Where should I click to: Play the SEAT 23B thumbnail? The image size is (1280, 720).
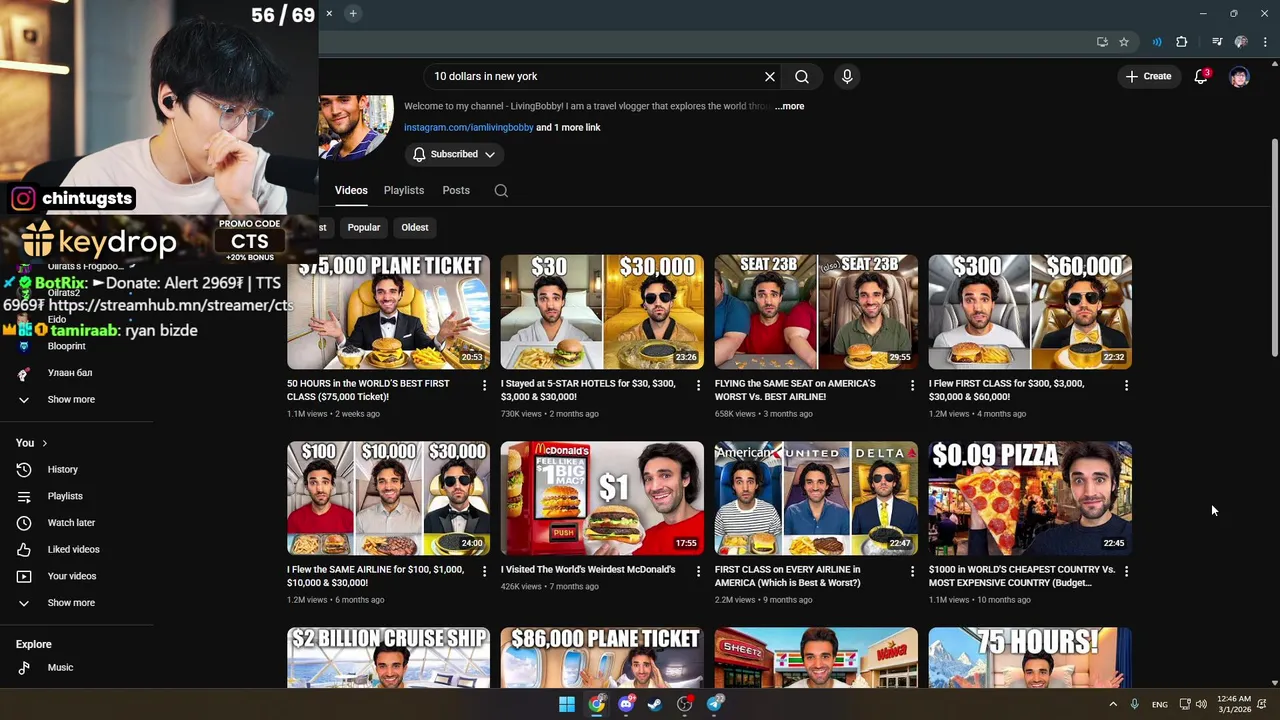pyautogui.click(x=816, y=312)
